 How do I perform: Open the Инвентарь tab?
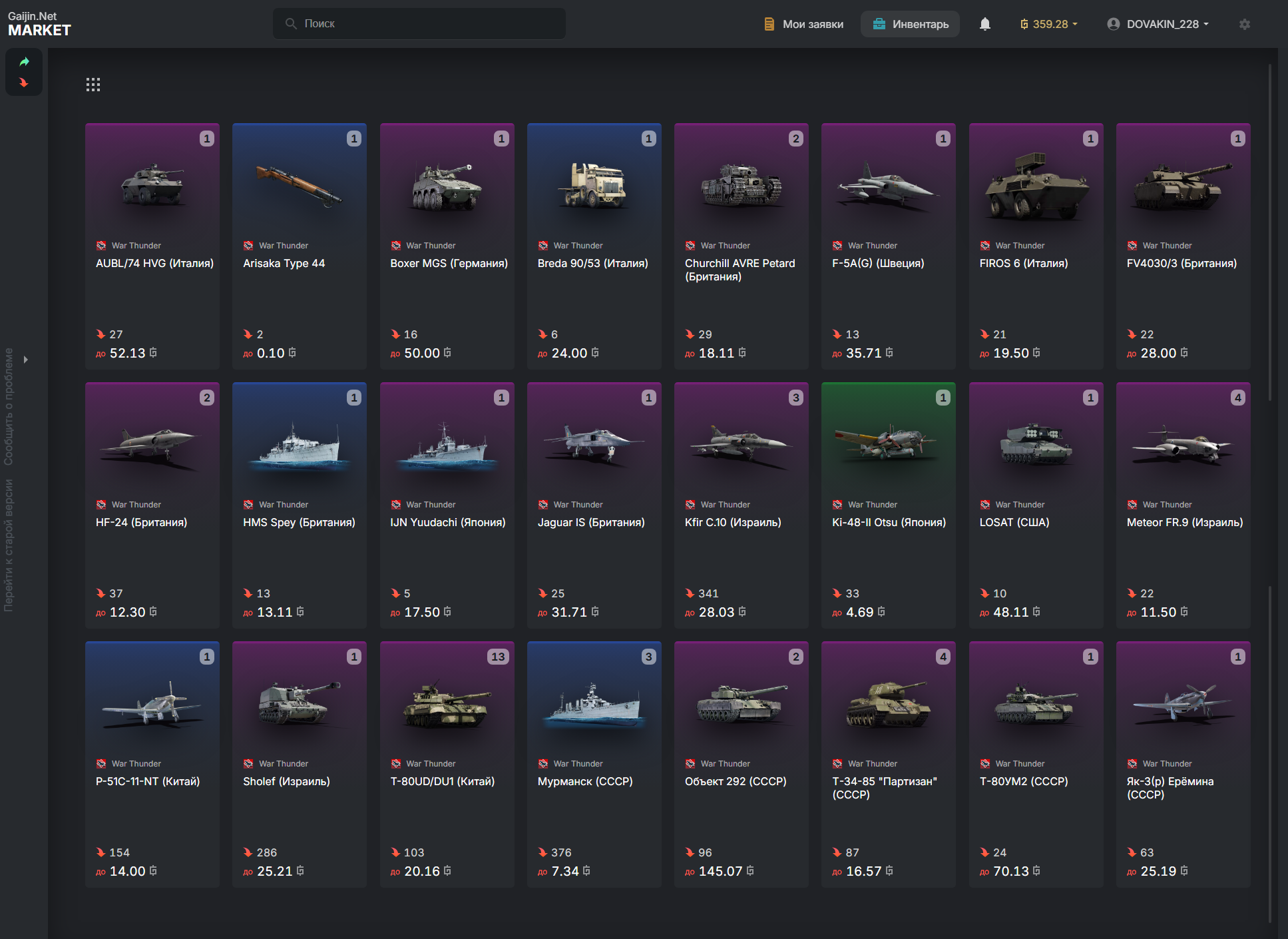point(910,24)
